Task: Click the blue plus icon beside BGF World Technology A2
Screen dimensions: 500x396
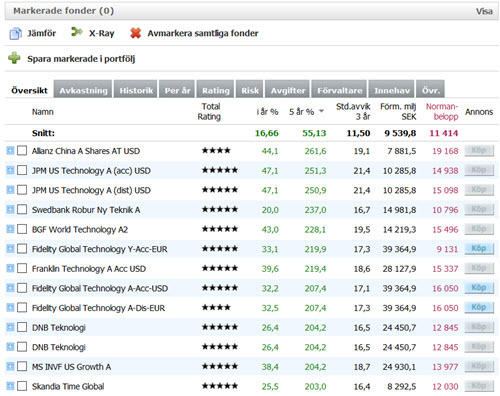Action: (10, 229)
